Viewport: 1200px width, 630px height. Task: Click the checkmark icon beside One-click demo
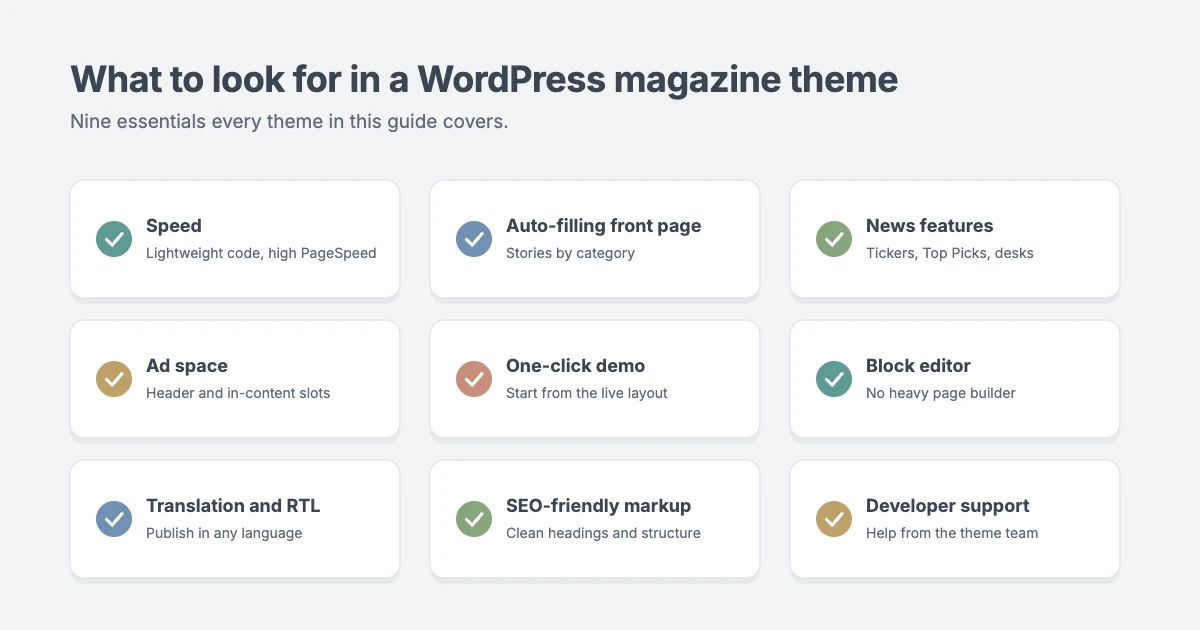[x=474, y=379]
